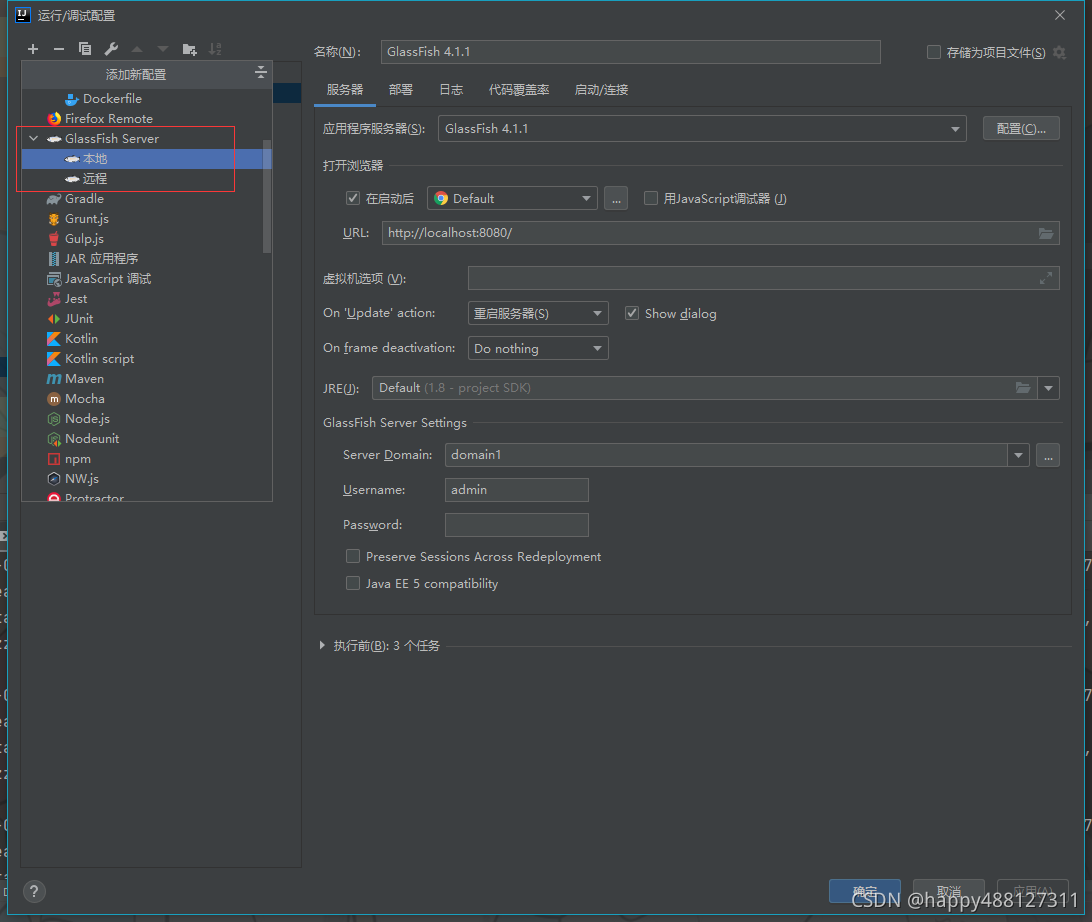Click the collapse icon in the add-new-configuration popup header
Image resolution: width=1092 pixels, height=922 pixels.
tap(260, 72)
